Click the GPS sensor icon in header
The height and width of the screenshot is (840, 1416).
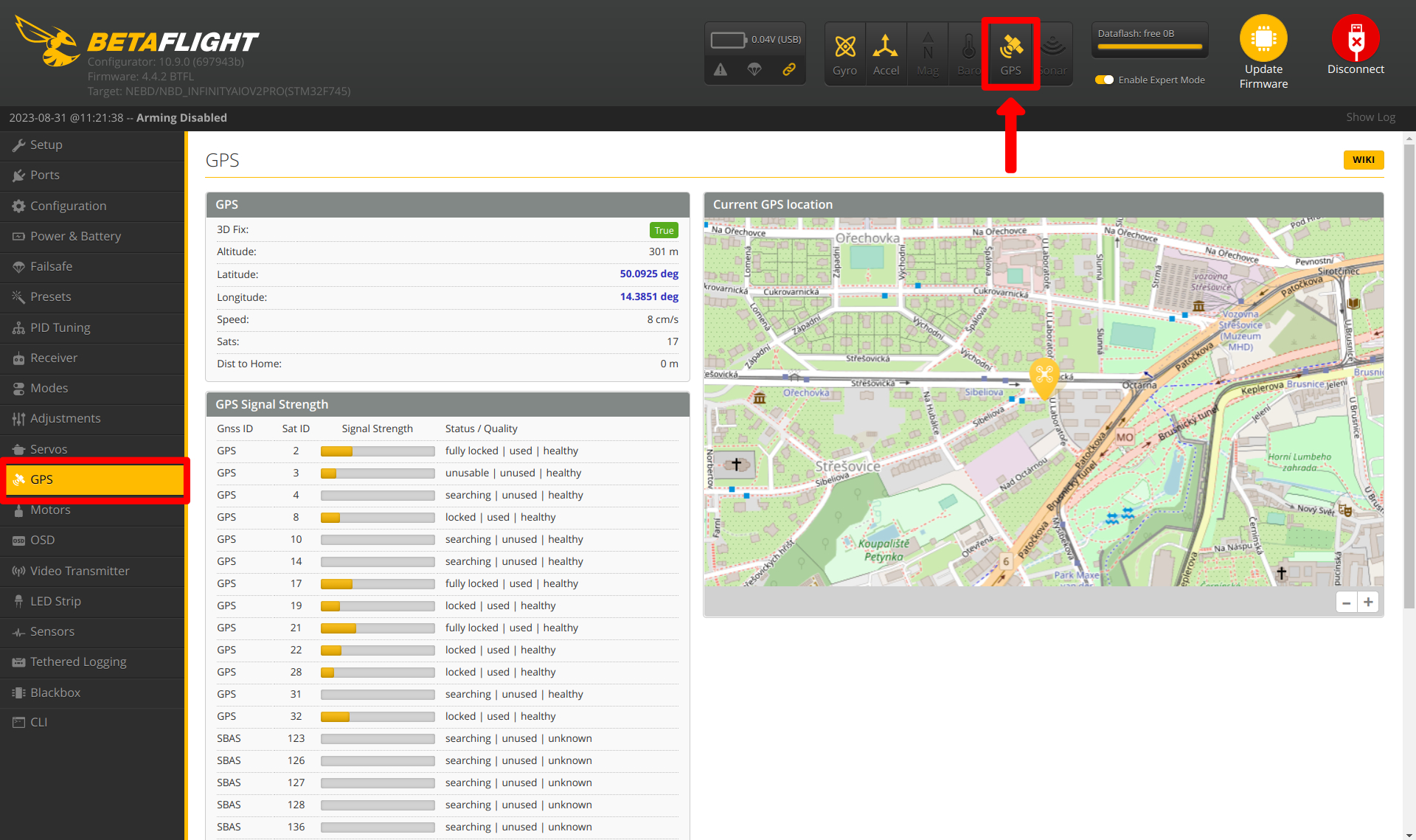[x=1010, y=54]
